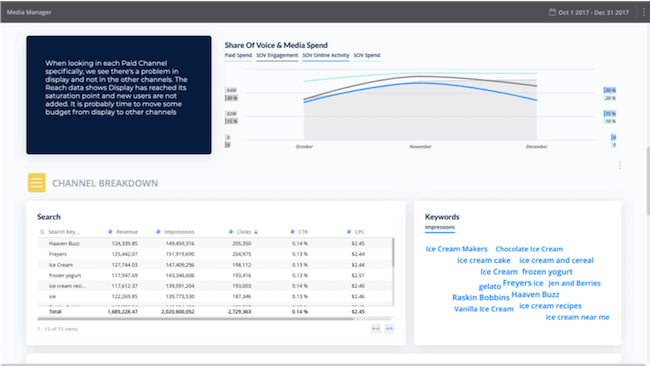The width and height of the screenshot is (650, 366).
Task: Click the November label on chart axis
Action: (x=420, y=147)
